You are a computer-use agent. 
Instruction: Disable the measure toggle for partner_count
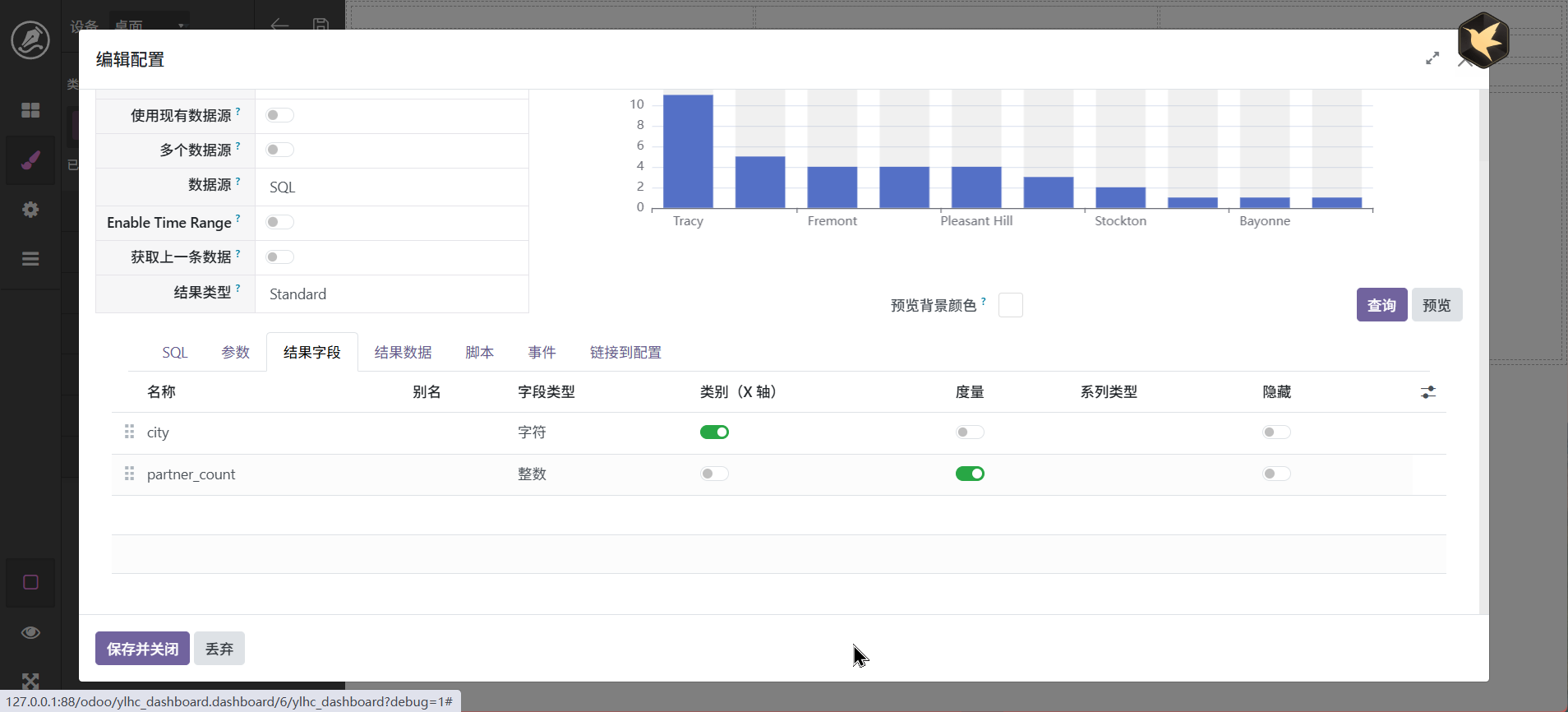(970, 474)
